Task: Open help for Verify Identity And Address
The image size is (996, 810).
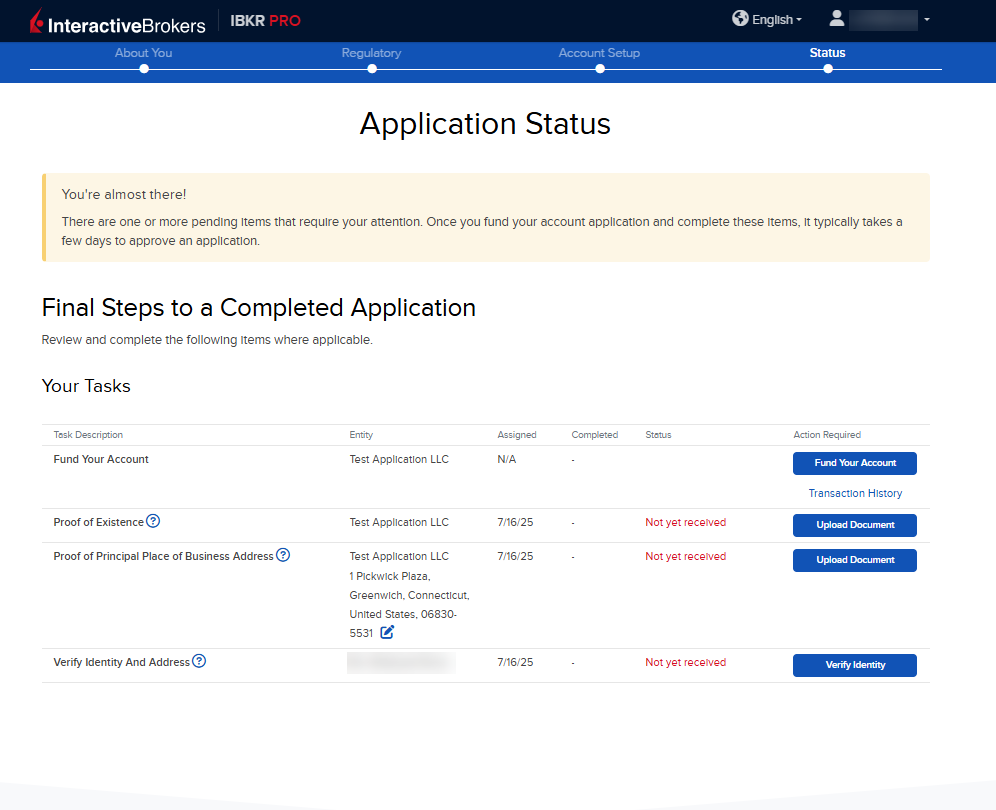Action: 199,661
